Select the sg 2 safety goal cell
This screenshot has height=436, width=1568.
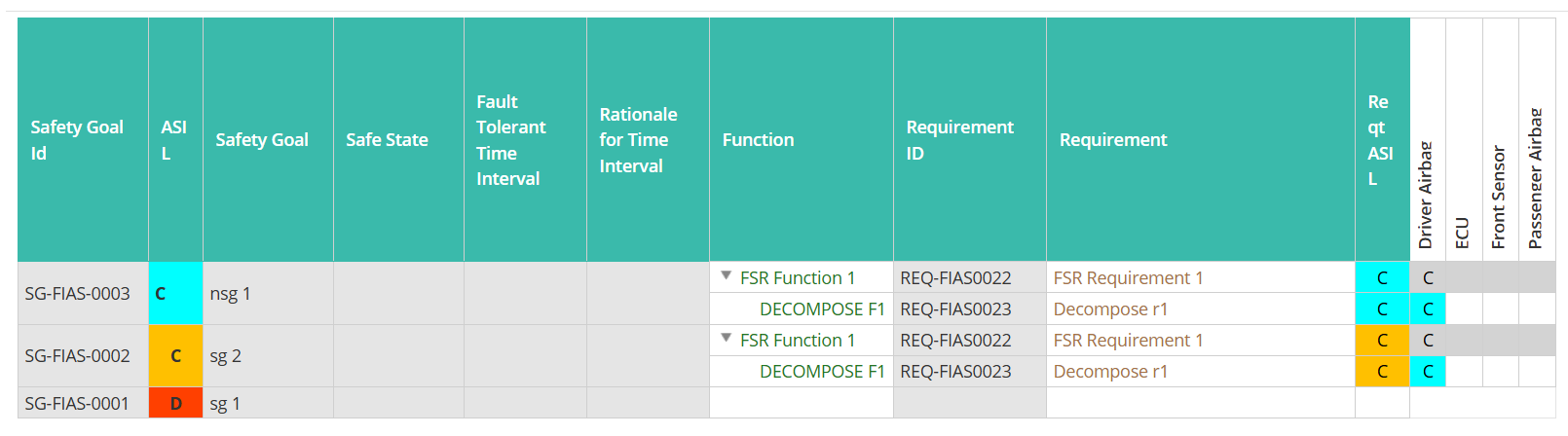point(268,355)
